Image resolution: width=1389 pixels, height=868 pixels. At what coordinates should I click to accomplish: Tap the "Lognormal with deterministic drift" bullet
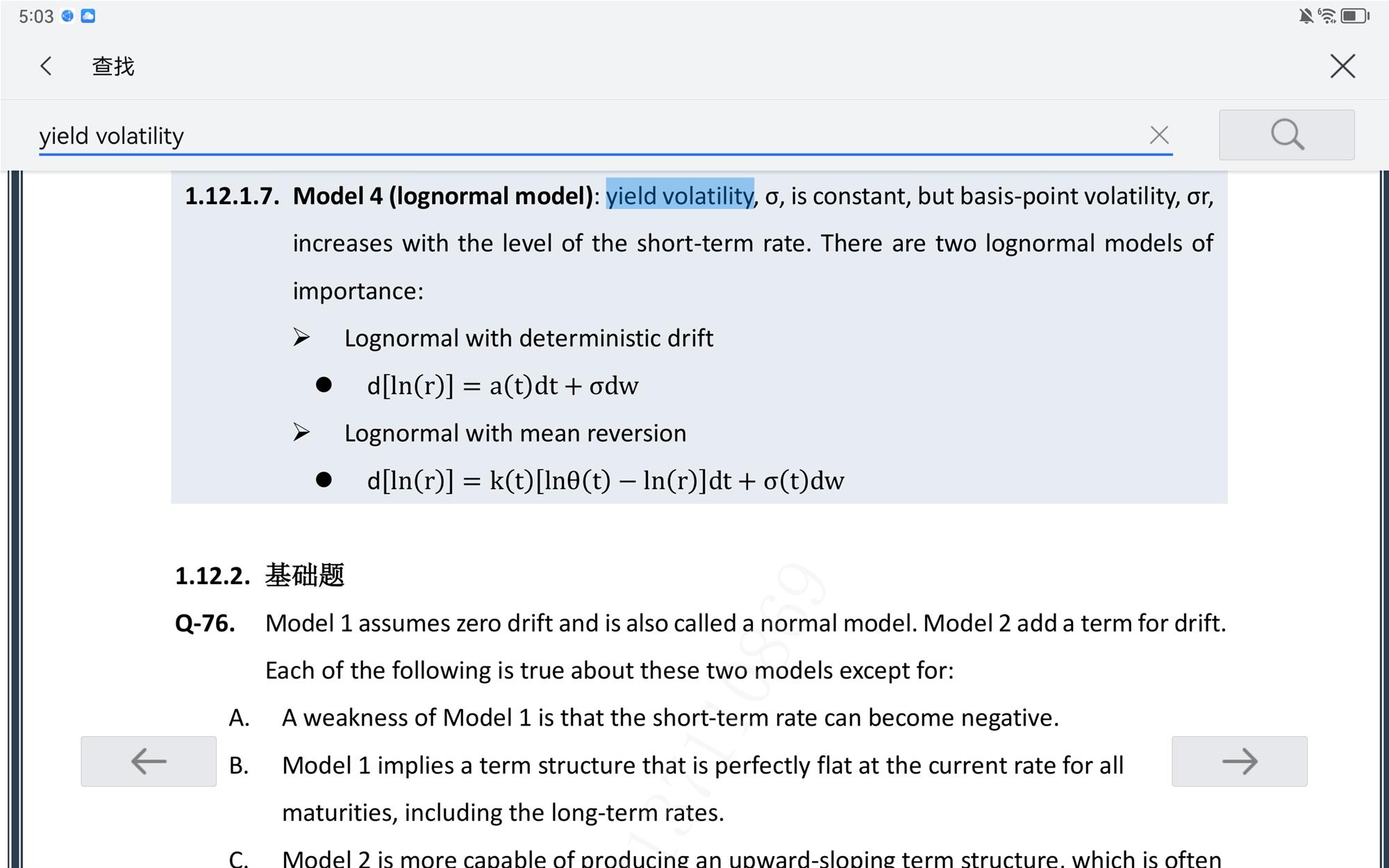click(528, 338)
